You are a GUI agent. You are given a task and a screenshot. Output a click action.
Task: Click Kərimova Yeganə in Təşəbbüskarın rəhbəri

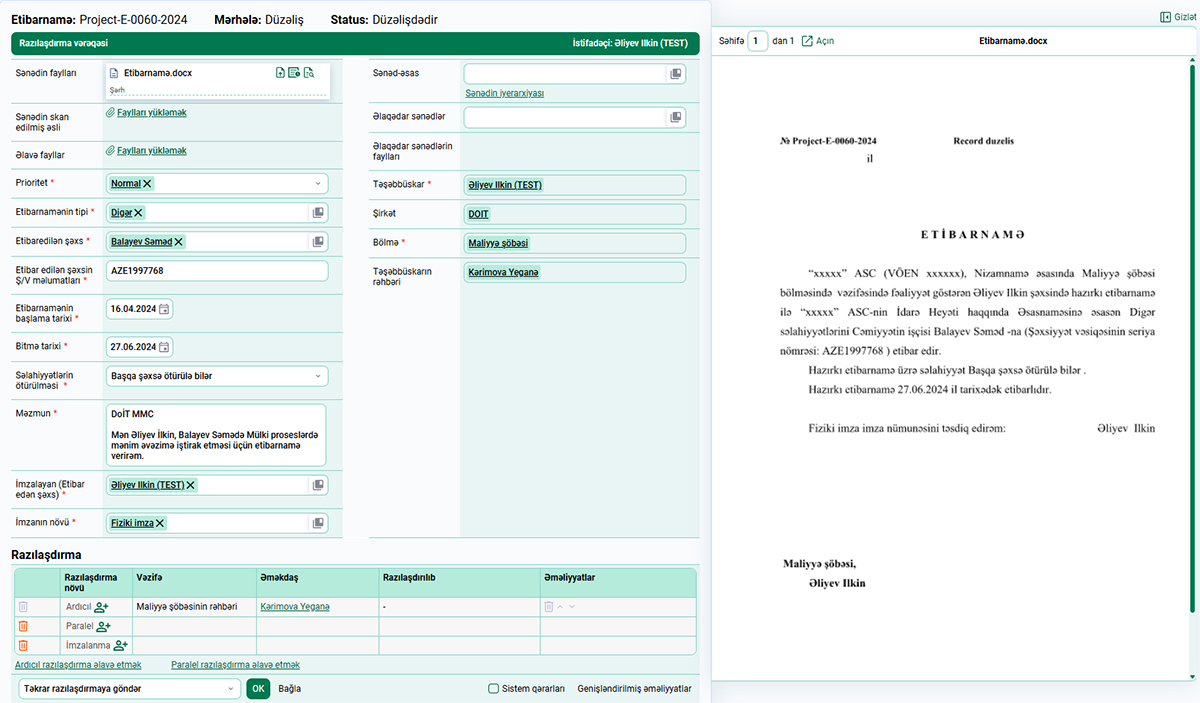point(503,272)
